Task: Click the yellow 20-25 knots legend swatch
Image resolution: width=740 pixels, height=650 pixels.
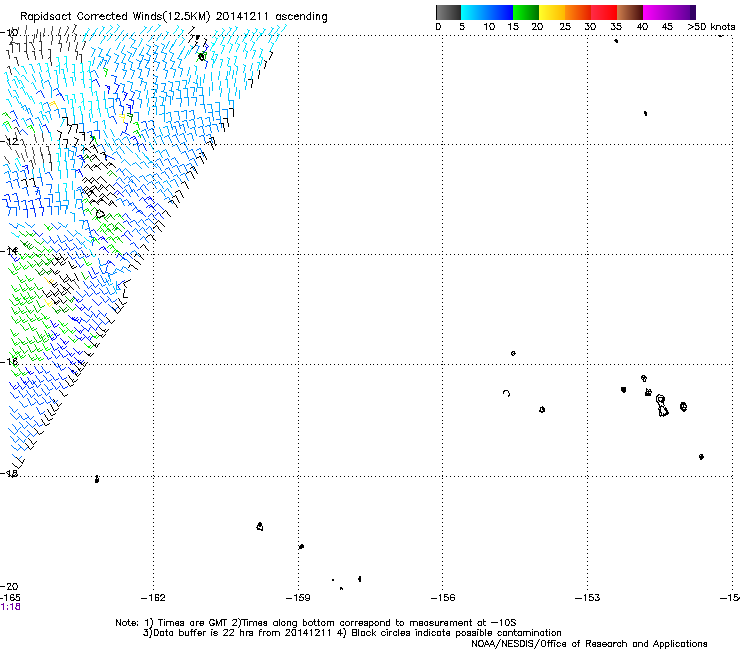Action: (552, 12)
